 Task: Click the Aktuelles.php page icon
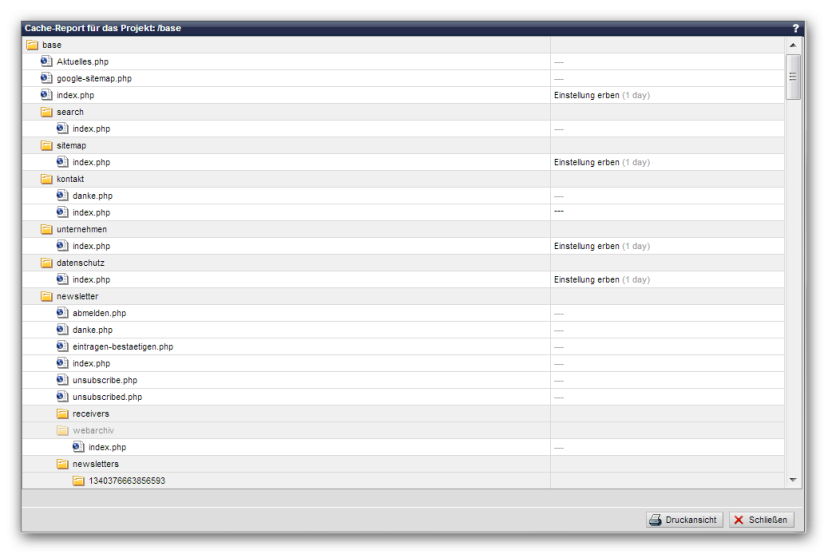point(46,61)
